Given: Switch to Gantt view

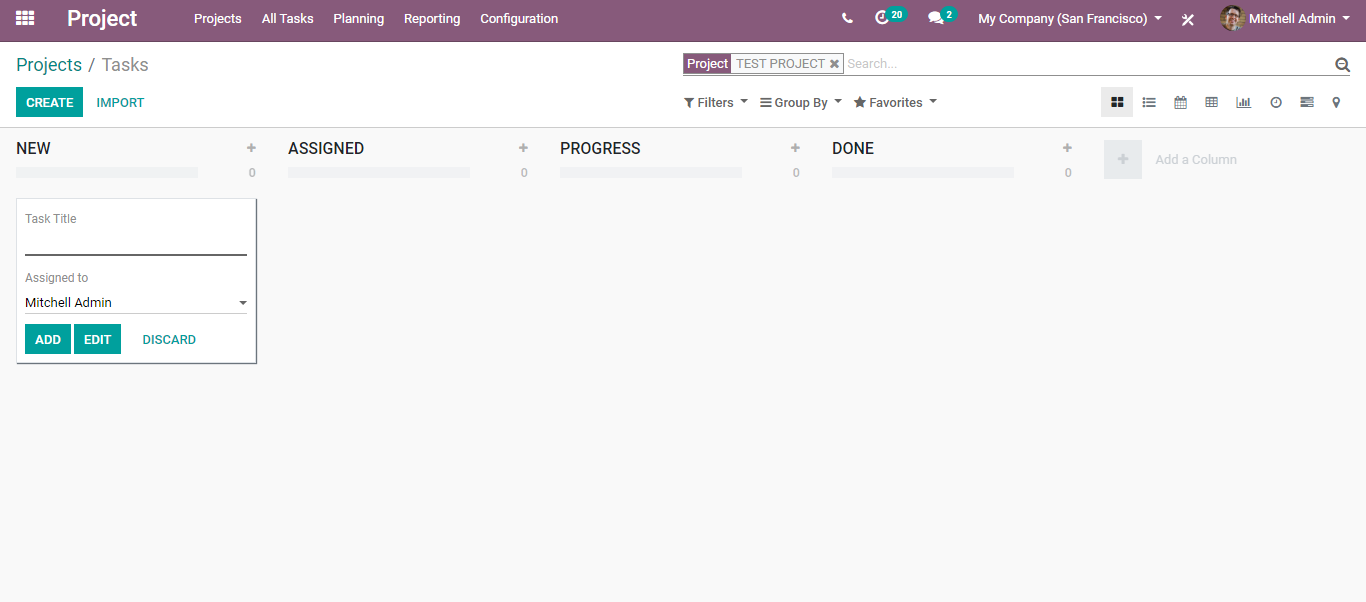Looking at the screenshot, I should coord(1307,102).
